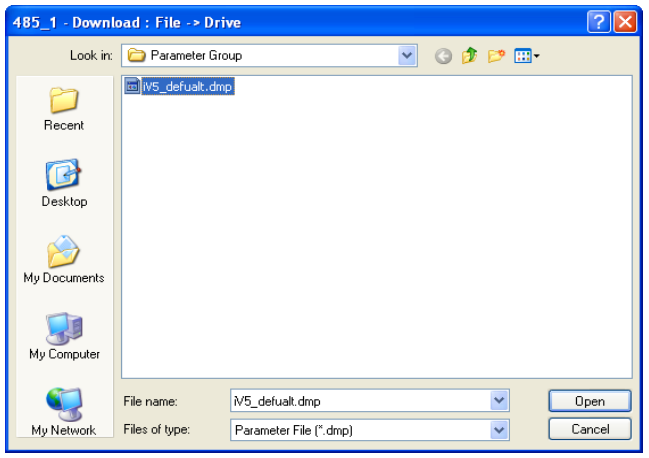Open the View Menu icon
Image resolution: width=649 pixels, height=458 pixels.
pos(526,56)
